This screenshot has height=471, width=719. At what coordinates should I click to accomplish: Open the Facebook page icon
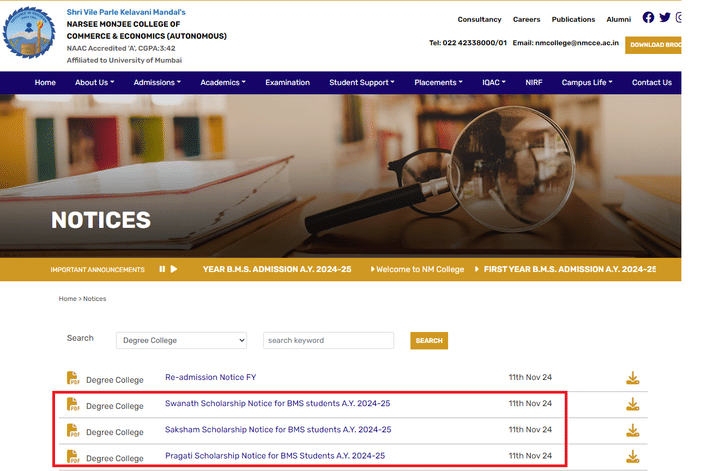[648, 17]
